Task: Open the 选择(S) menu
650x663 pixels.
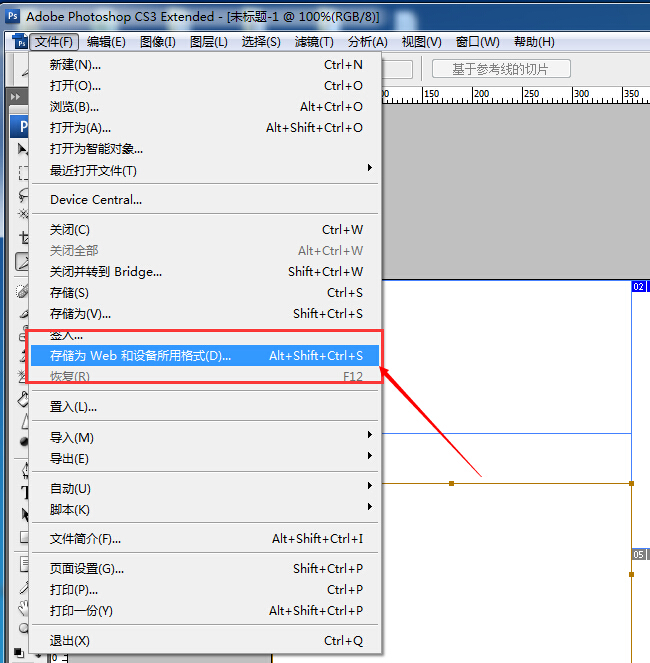Action: [x=261, y=42]
